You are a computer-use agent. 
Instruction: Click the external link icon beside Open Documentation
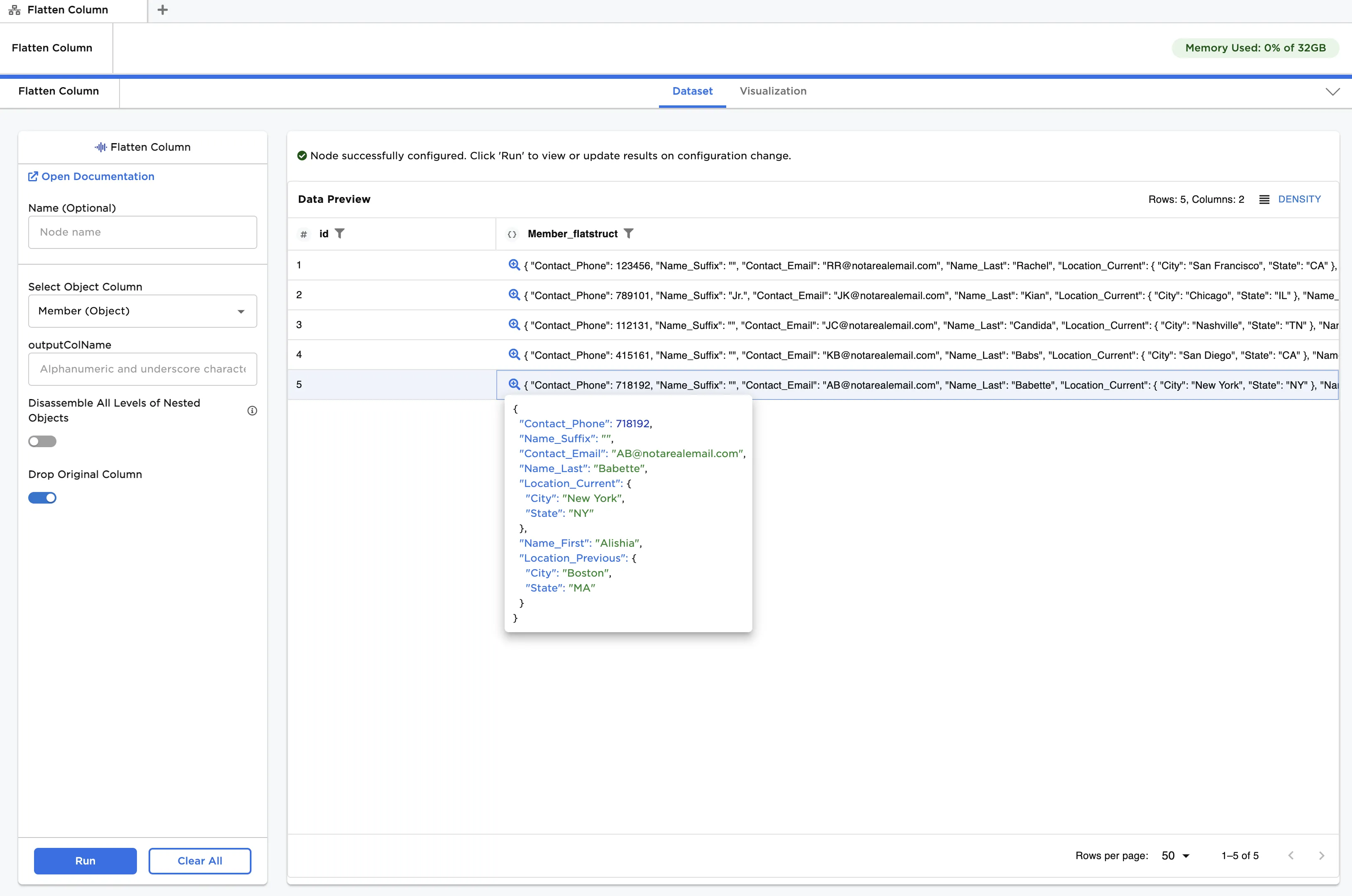[x=33, y=177]
